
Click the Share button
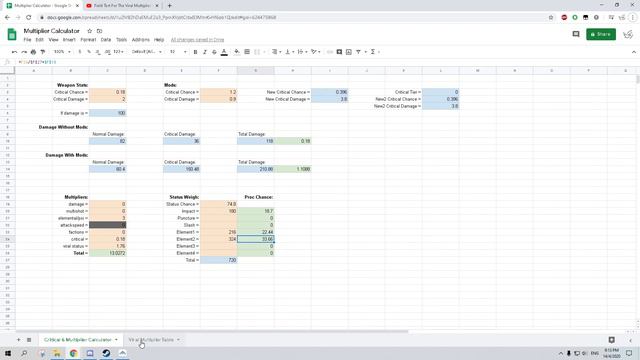coord(601,34)
